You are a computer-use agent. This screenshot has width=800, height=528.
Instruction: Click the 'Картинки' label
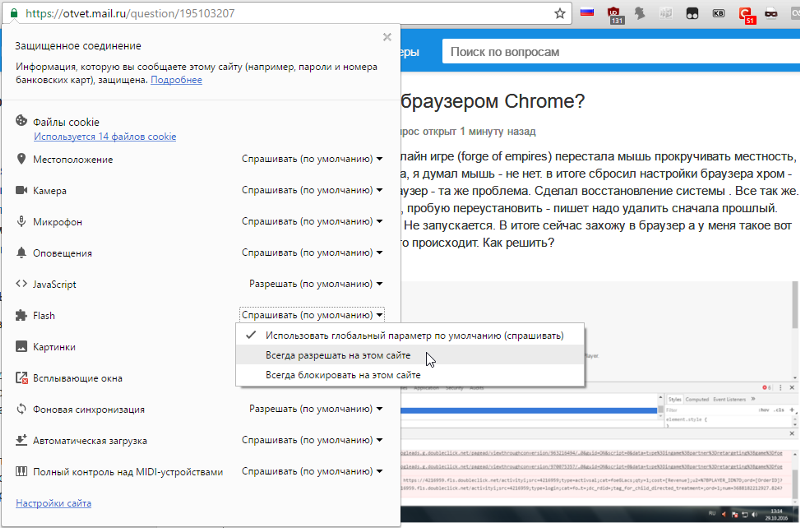[54, 347]
